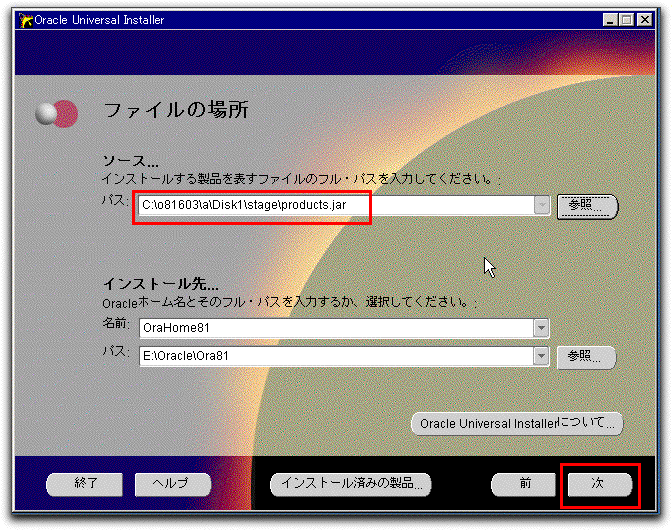Open the Oracle home name dropdown
The height and width of the screenshot is (530, 672).
[542, 327]
